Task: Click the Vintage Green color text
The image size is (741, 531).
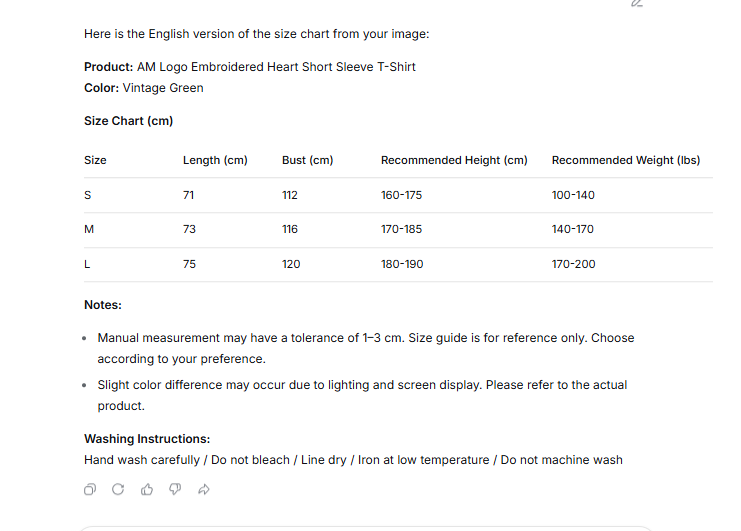Action: pos(163,88)
